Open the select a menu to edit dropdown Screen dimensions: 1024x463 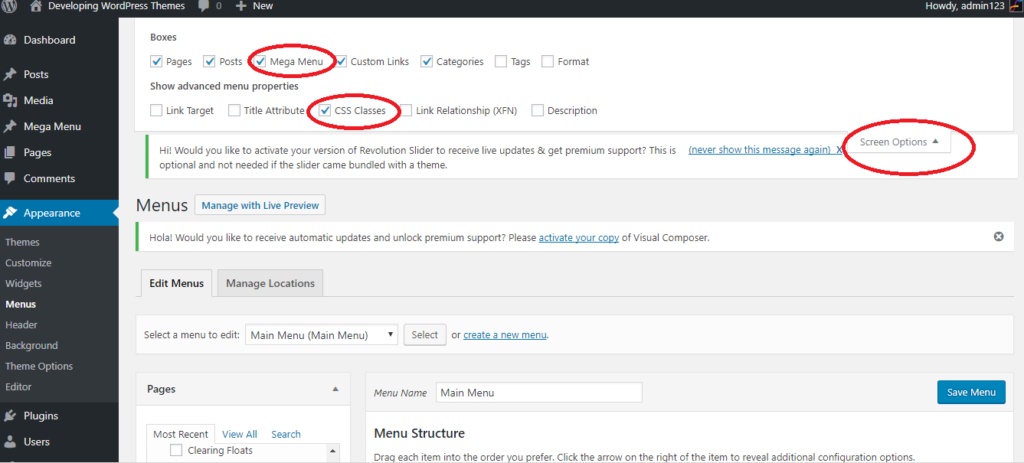(321, 335)
